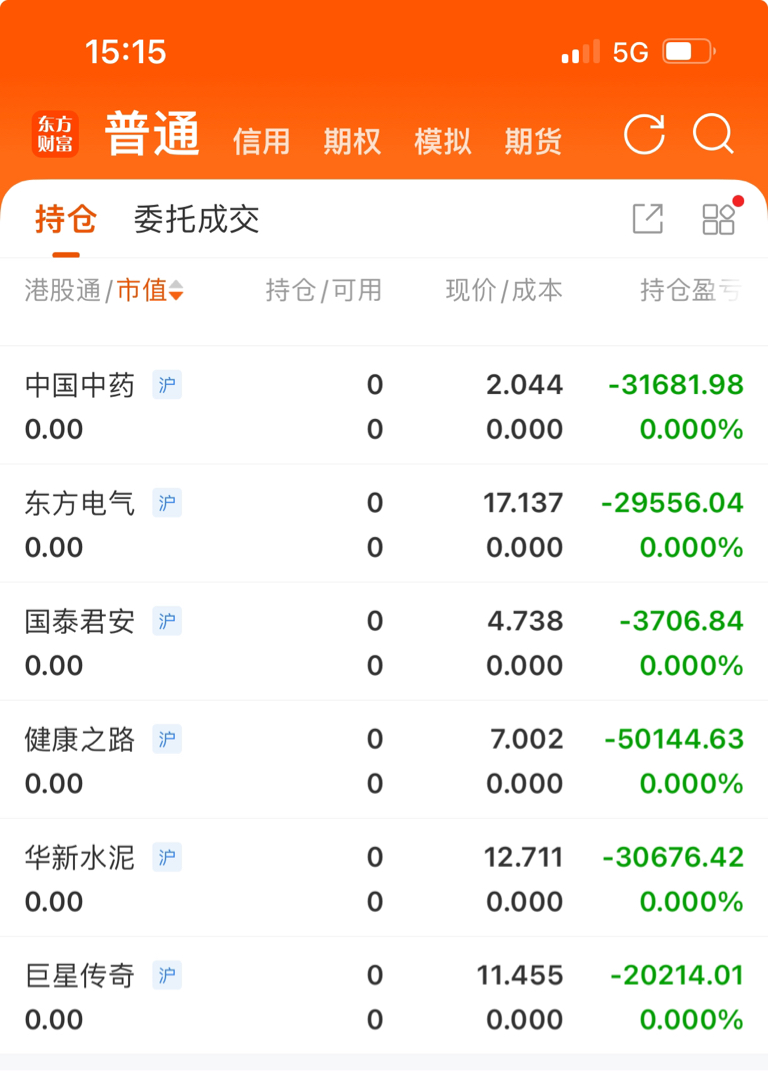Image resolution: width=768 pixels, height=1077 pixels.
Task: Tap the 沪 badge next to 东方电气
Action: tap(167, 503)
